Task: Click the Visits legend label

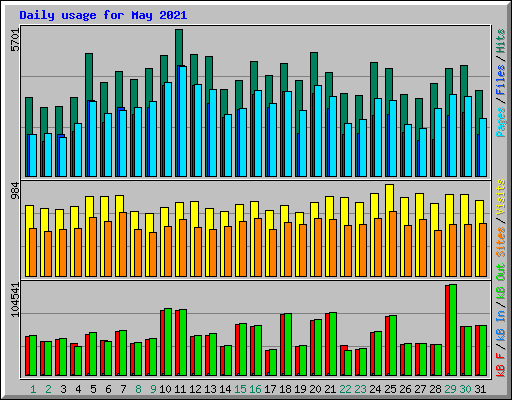Action: 501,197
